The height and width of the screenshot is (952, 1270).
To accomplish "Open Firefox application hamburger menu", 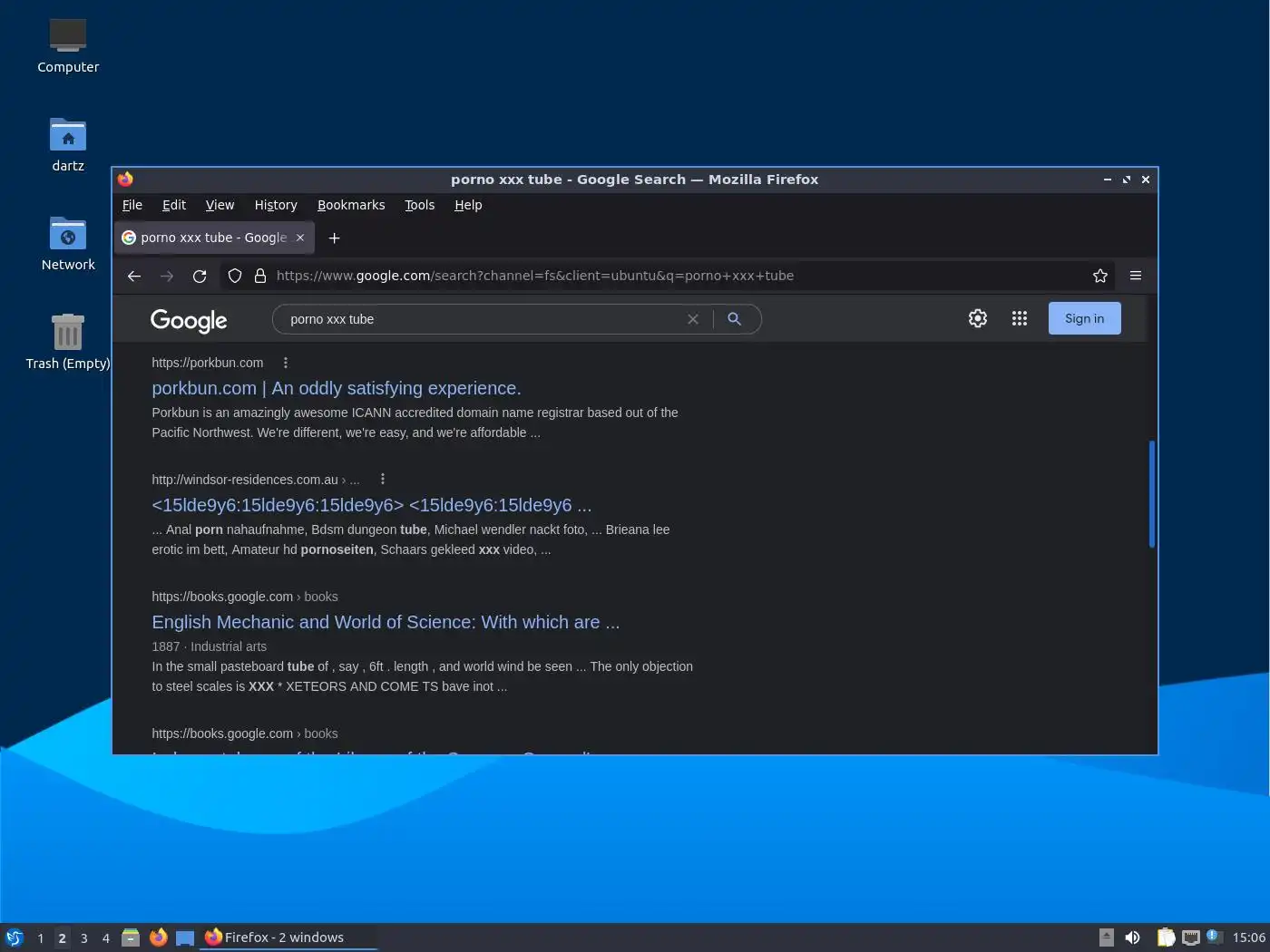I will pyautogui.click(x=1136, y=276).
